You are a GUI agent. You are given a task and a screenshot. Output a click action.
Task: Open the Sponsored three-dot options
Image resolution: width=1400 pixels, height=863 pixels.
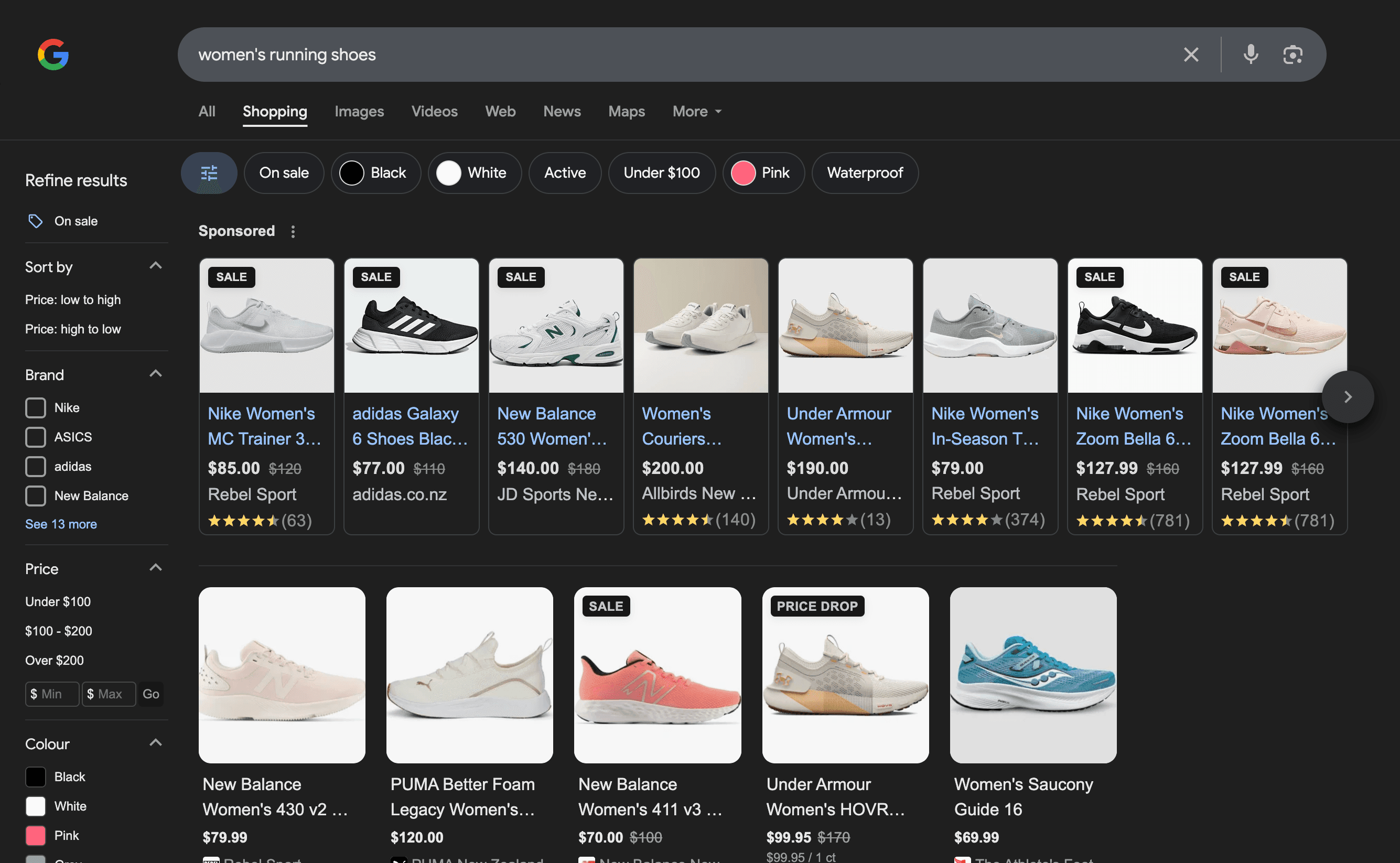(x=293, y=231)
